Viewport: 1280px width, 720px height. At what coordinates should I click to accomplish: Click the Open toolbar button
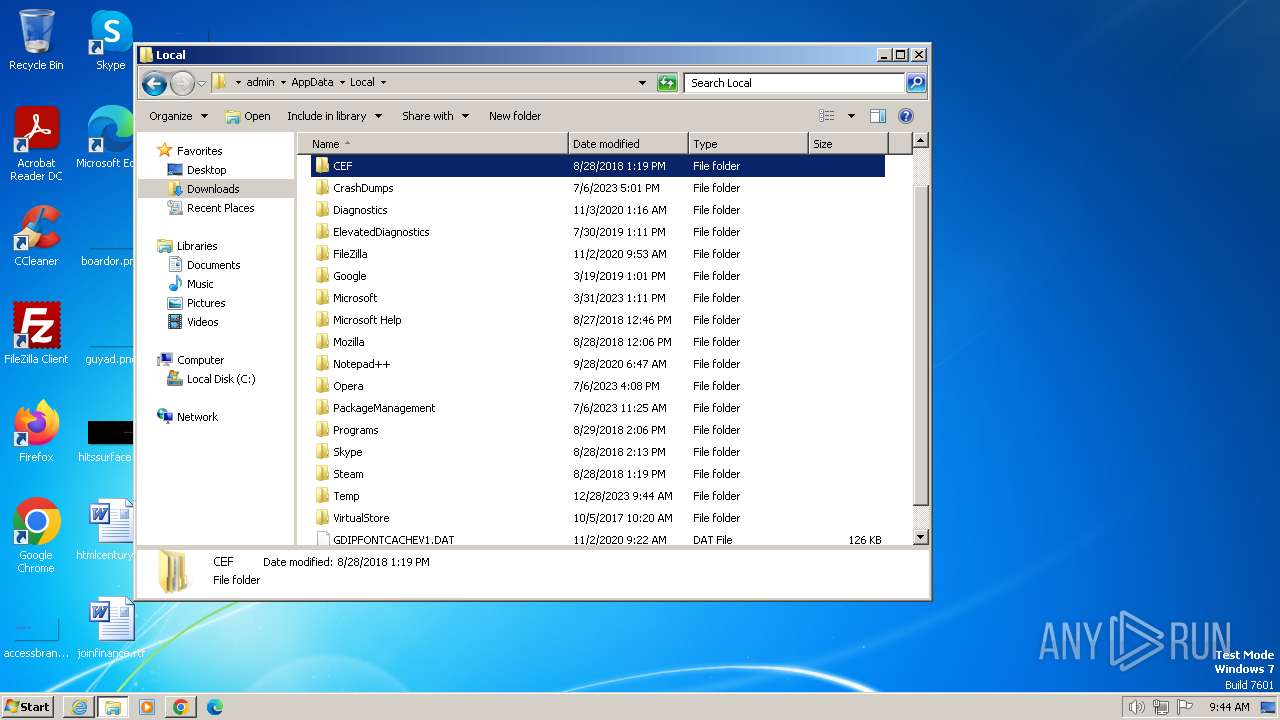[248, 116]
